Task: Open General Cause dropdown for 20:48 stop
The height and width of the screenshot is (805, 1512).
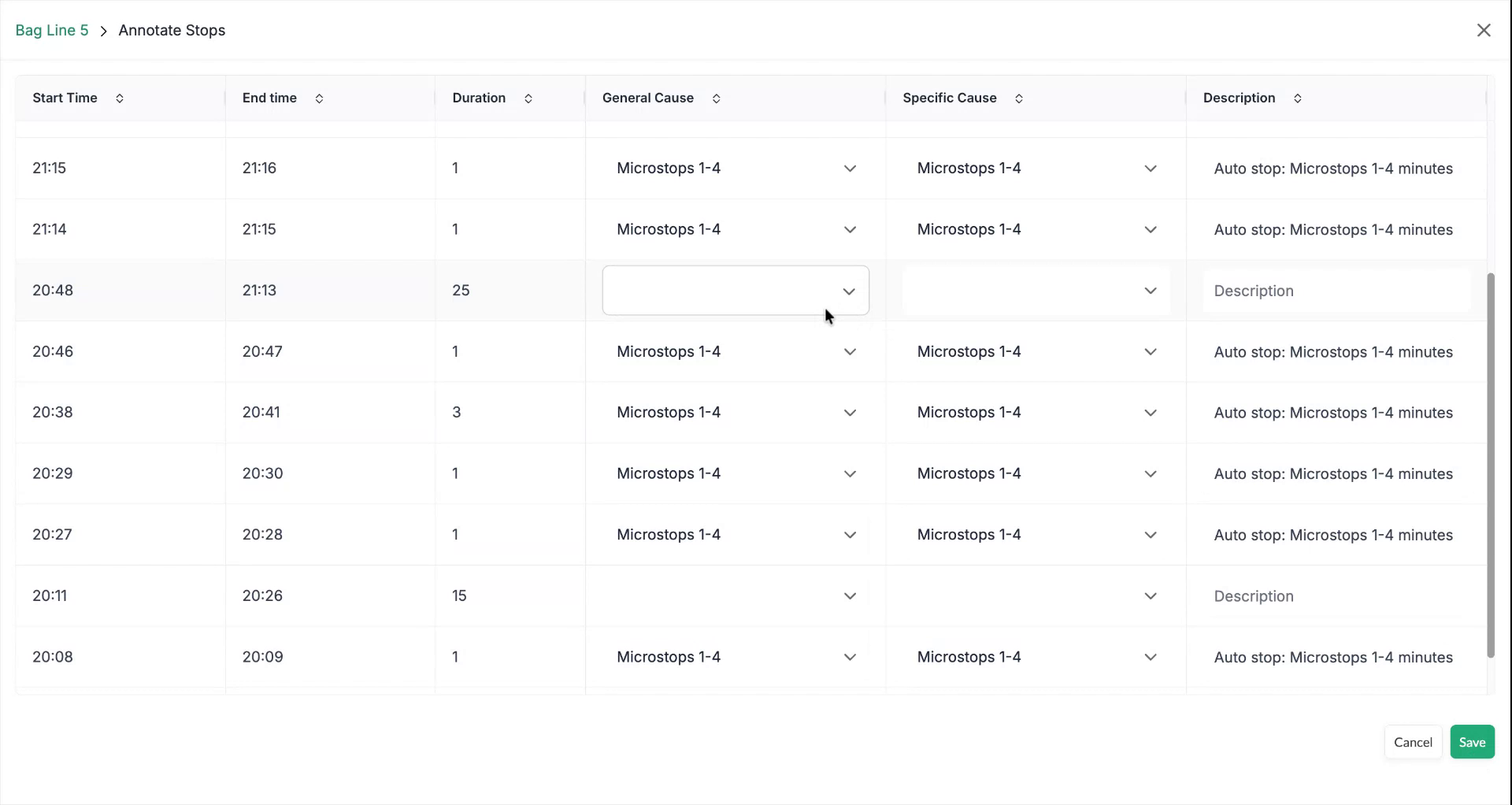Action: [736, 291]
